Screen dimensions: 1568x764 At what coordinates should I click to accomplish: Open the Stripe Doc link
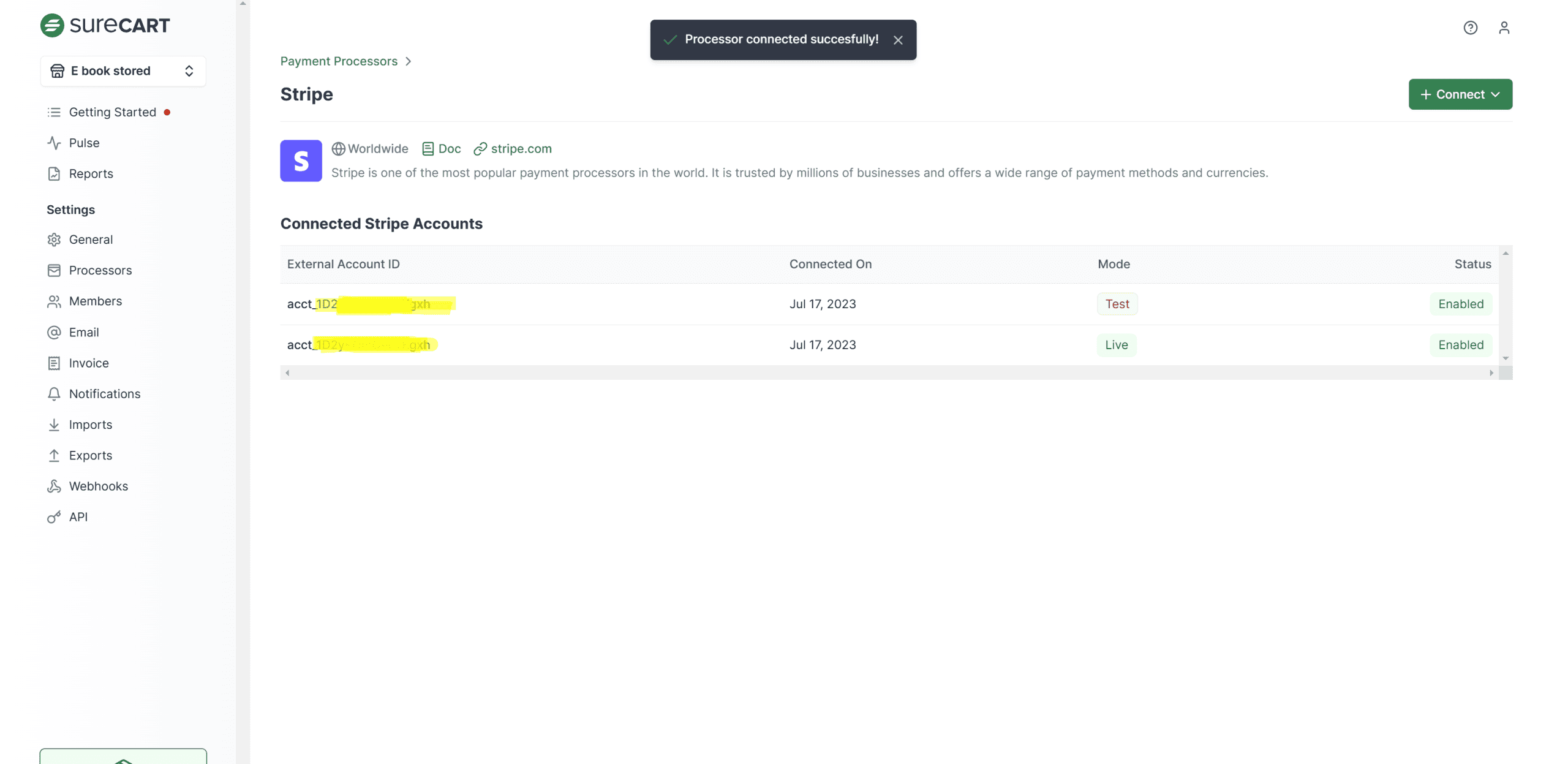(x=449, y=148)
